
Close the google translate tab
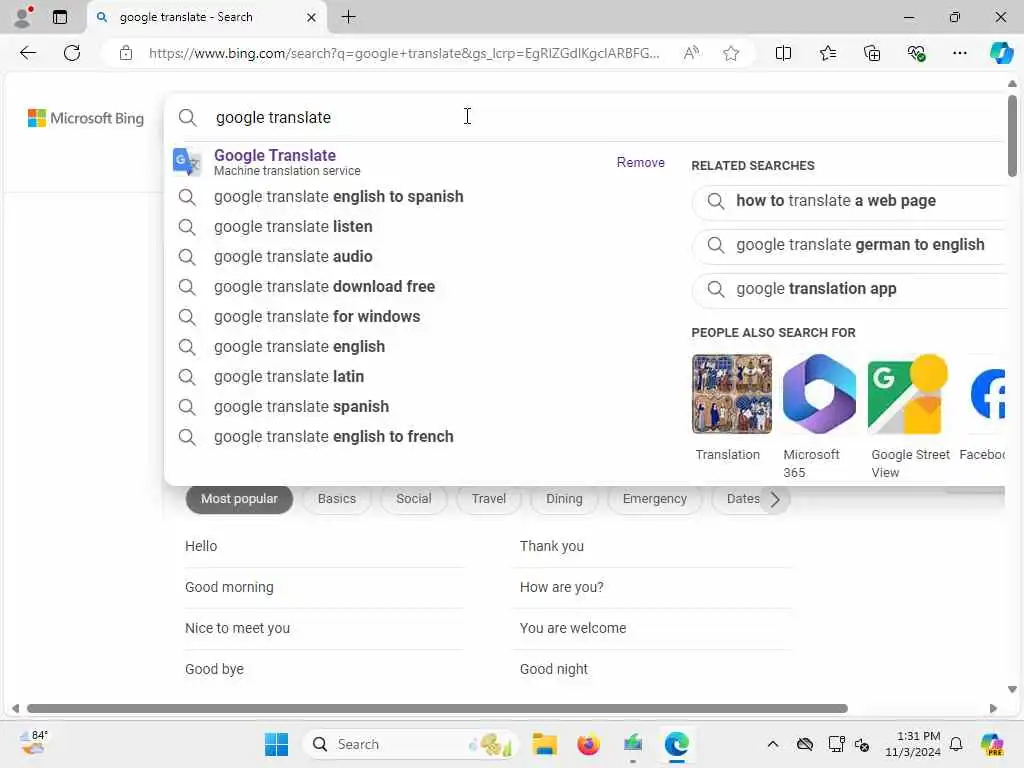(312, 18)
